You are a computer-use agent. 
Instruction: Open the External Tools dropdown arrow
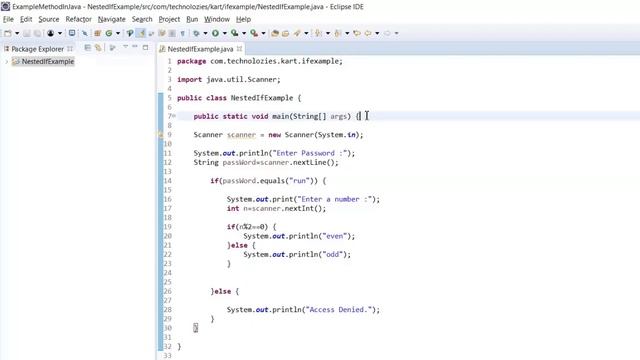click(x=263, y=33)
